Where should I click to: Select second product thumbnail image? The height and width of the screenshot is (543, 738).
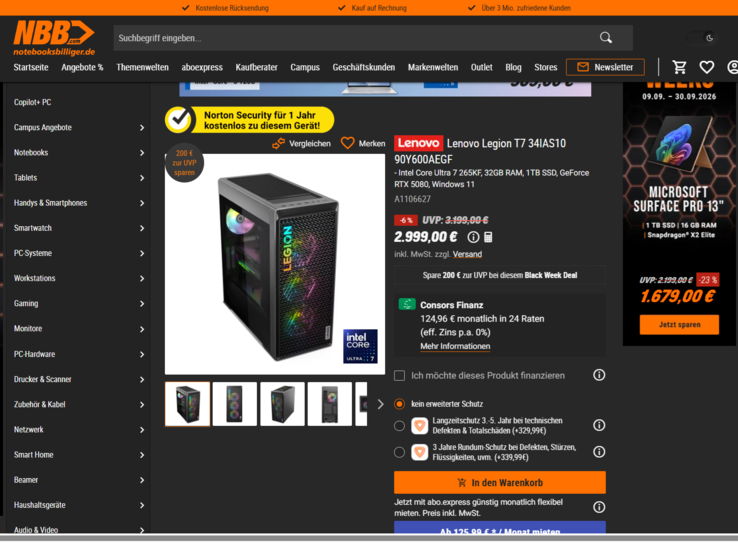coord(235,404)
